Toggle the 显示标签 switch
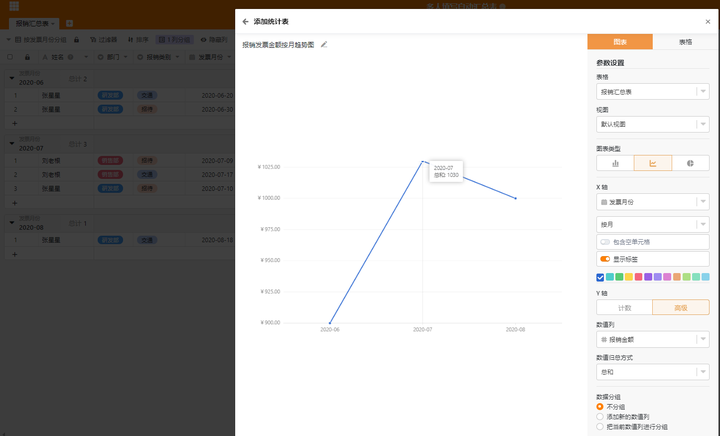 [605, 259]
